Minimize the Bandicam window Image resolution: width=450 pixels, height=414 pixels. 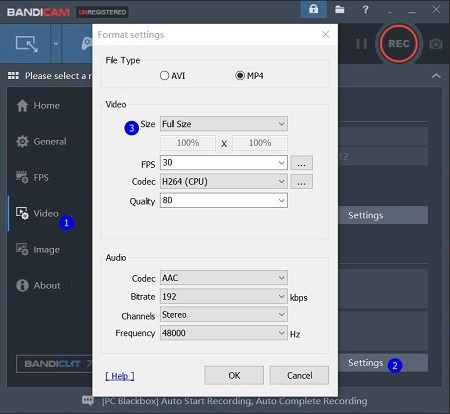coord(412,12)
